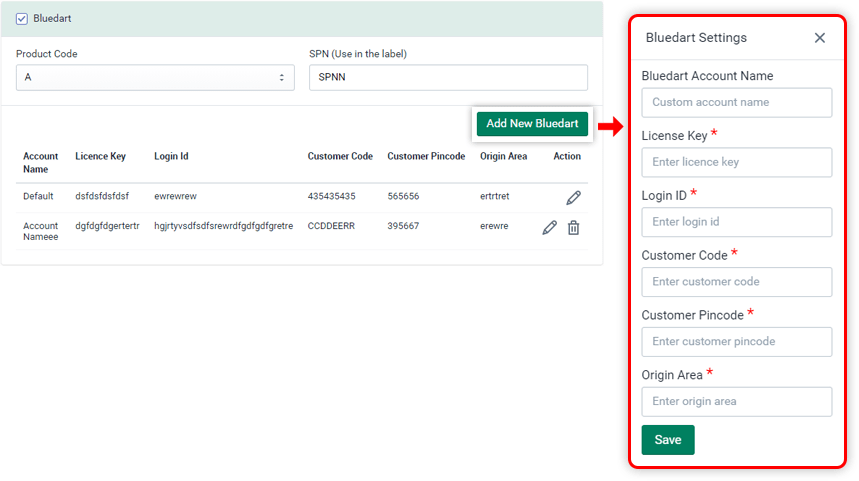
Task: Click the Origin Area input field
Action: tap(736, 402)
